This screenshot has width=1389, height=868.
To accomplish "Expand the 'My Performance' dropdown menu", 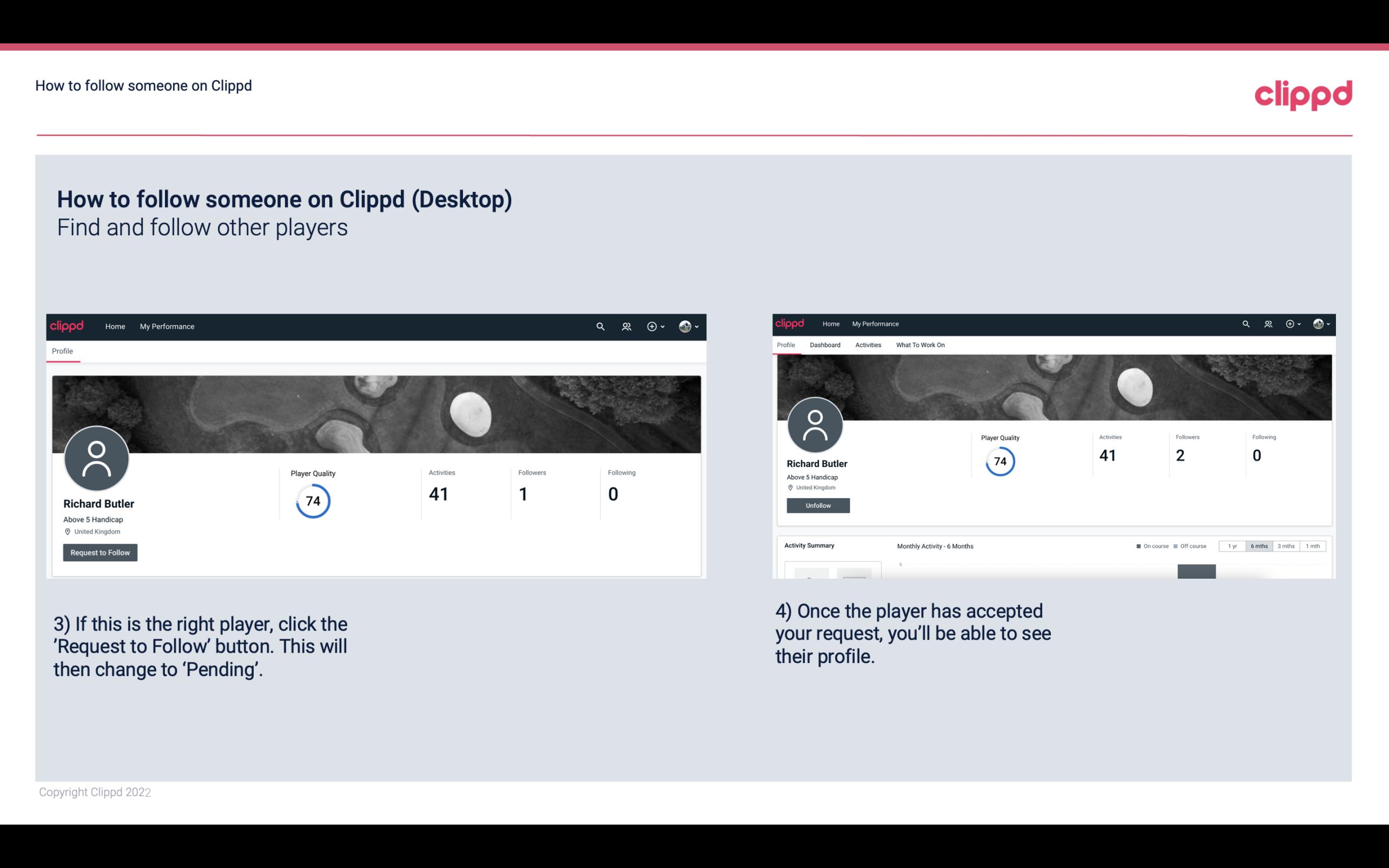I will [166, 326].
